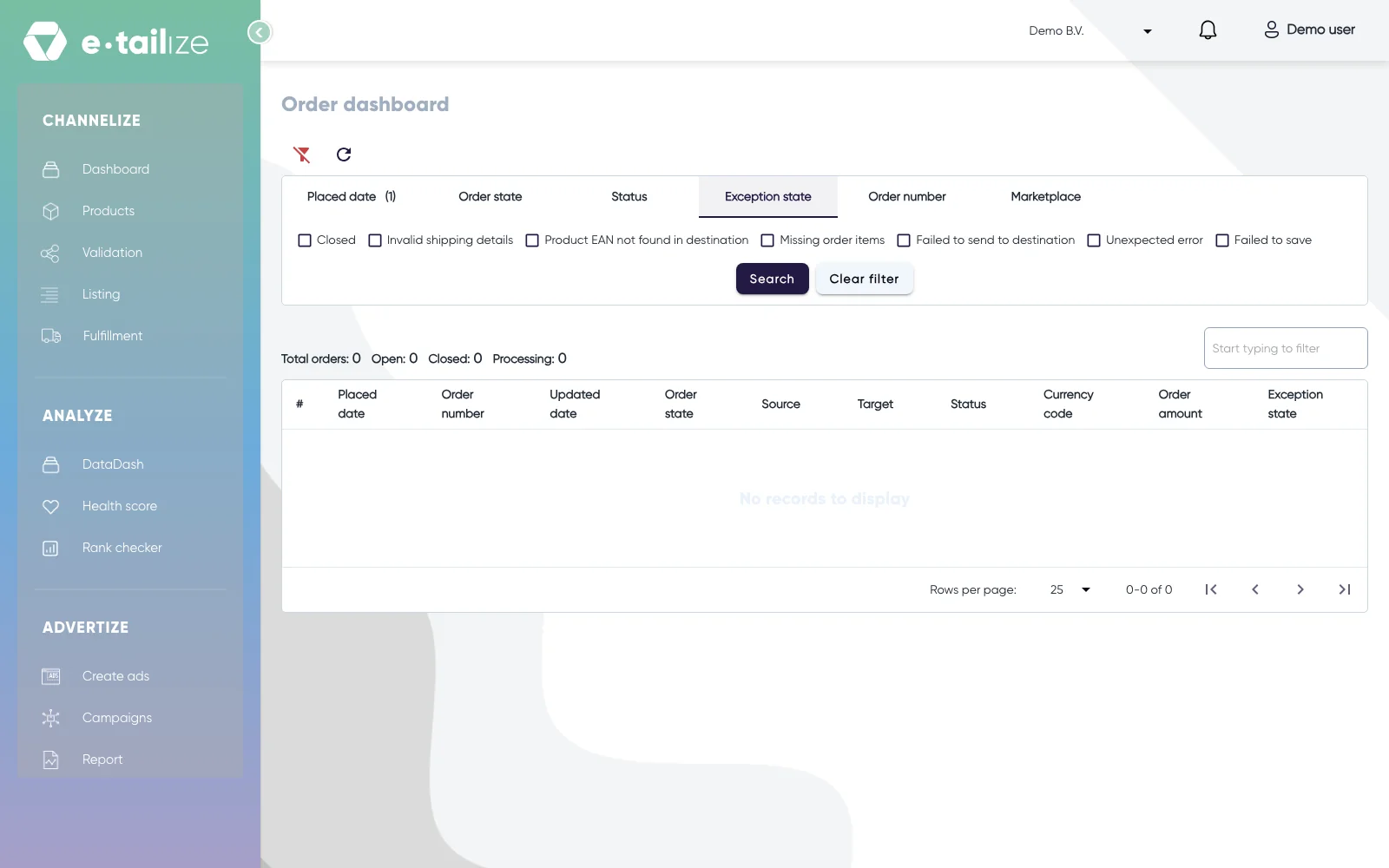The width and height of the screenshot is (1389, 868).
Task: Check Missing order items filter
Action: pyautogui.click(x=767, y=240)
